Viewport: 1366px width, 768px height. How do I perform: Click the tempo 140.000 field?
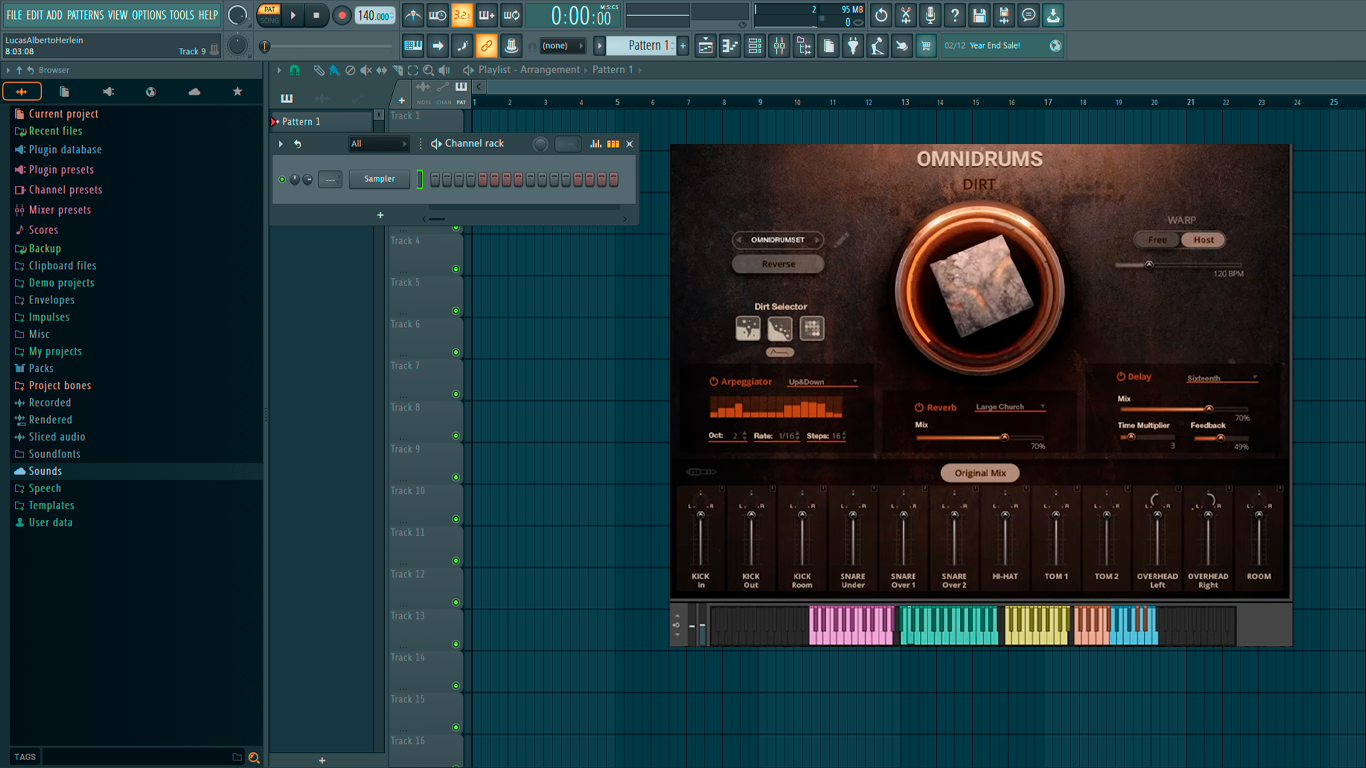coord(374,16)
